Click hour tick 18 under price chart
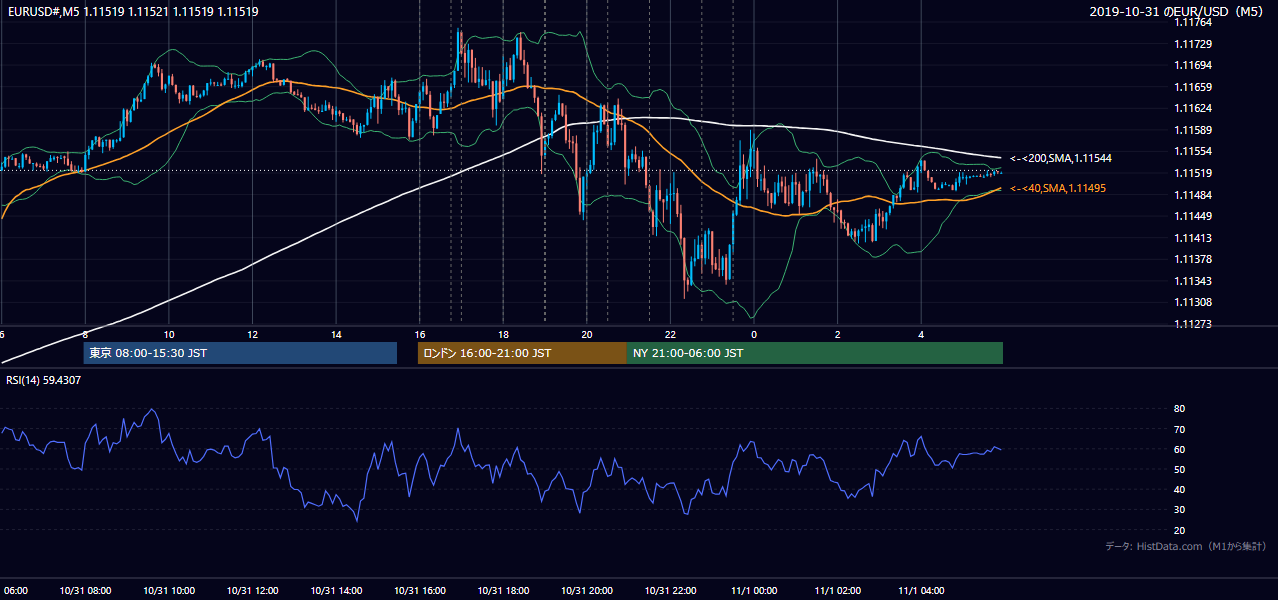The width and height of the screenshot is (1278, 600). coord(503,335)
